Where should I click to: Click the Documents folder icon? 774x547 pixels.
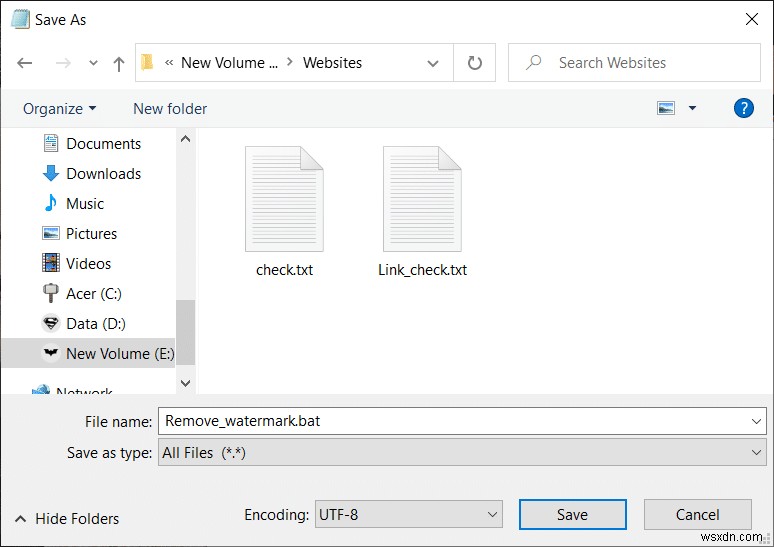[x=51, y=143]
